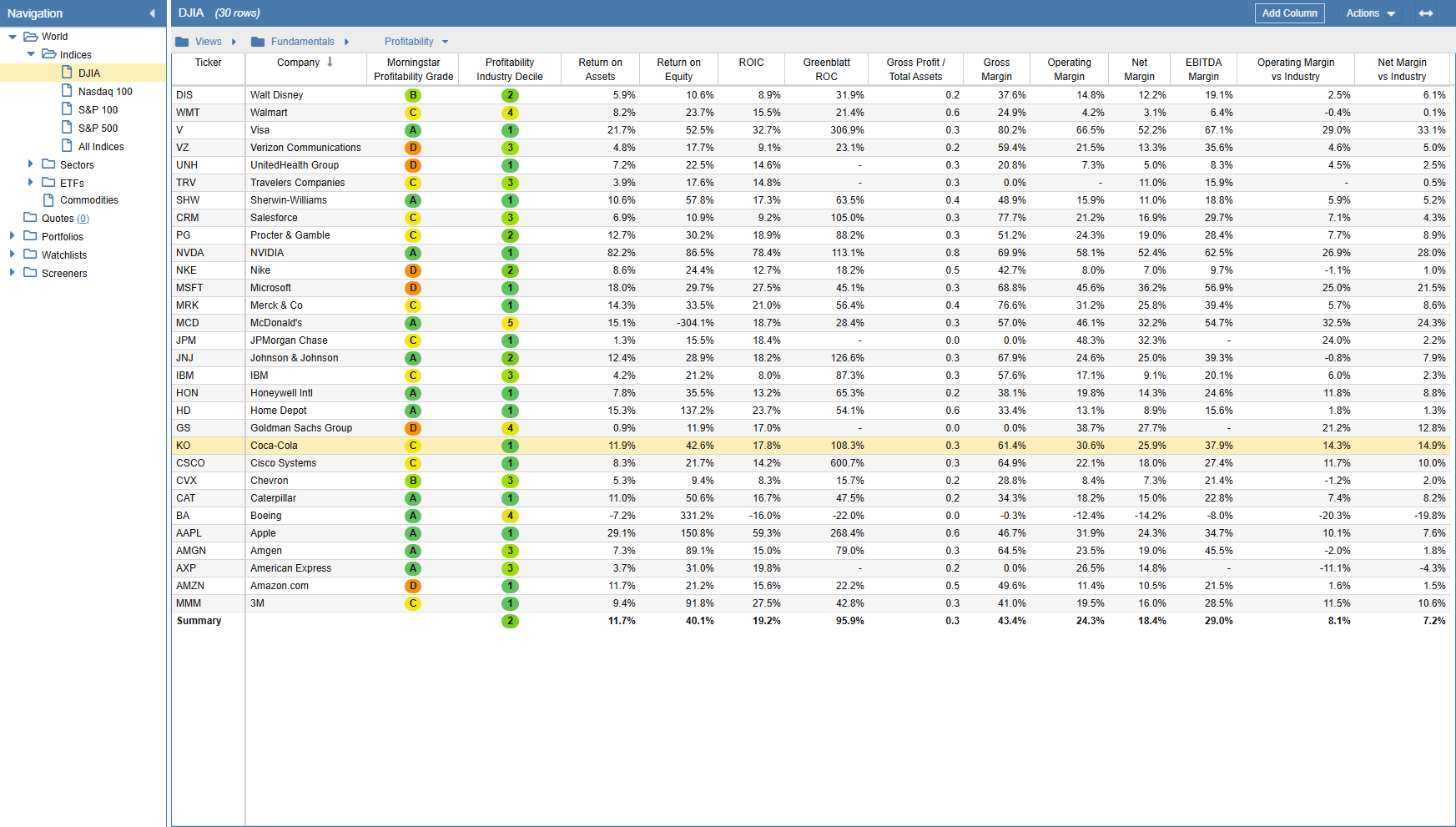Click the sort arrow beside Company header

coord(330,63)
